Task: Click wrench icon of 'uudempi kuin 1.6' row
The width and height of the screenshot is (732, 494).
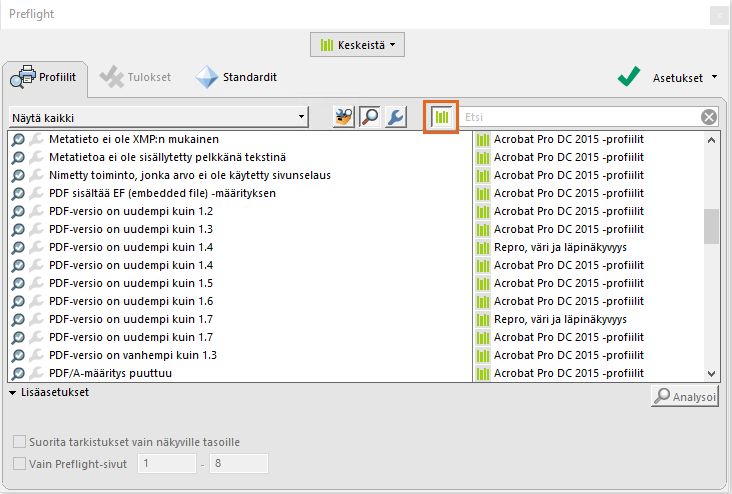Action: pyautogui.click(x=36, y=301)
